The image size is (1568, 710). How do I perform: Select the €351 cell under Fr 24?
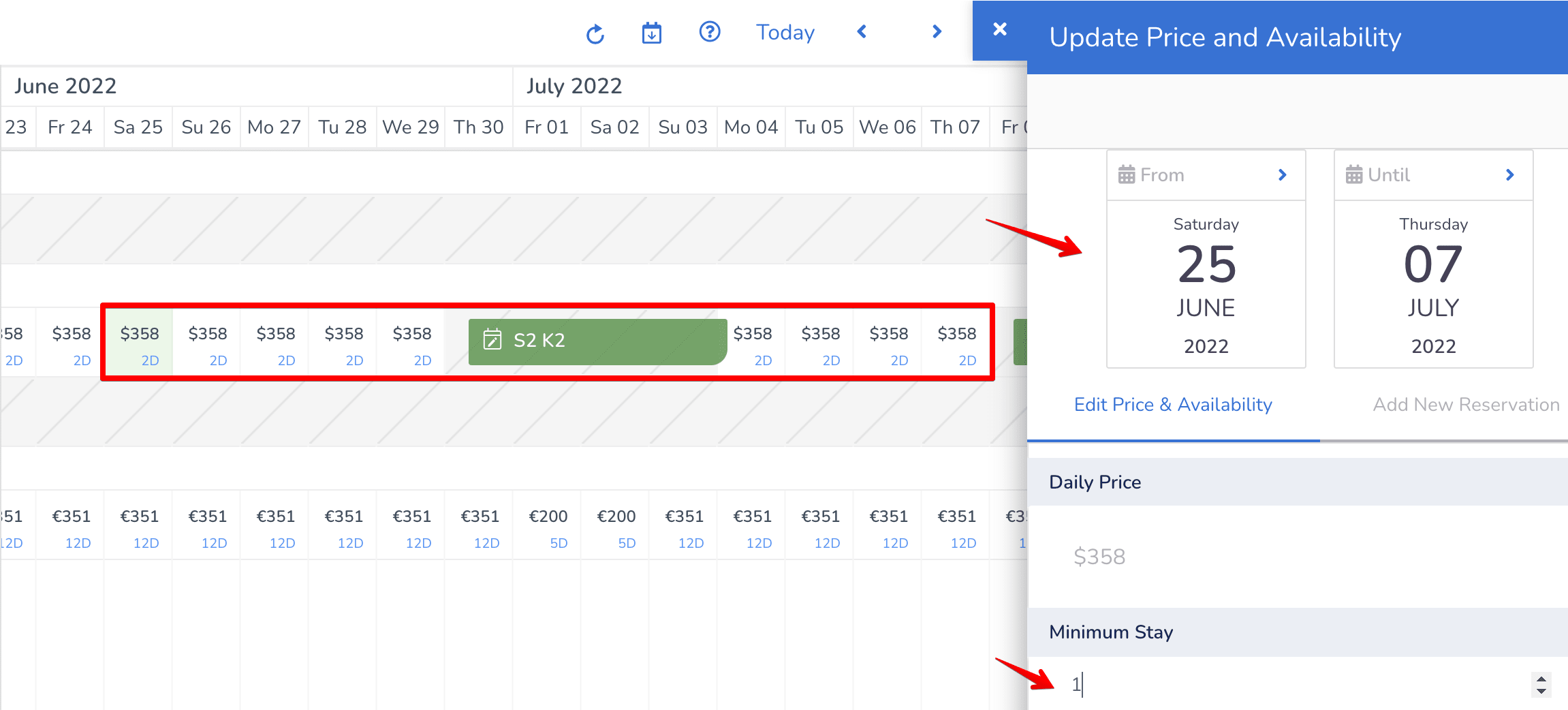[71, 525]
